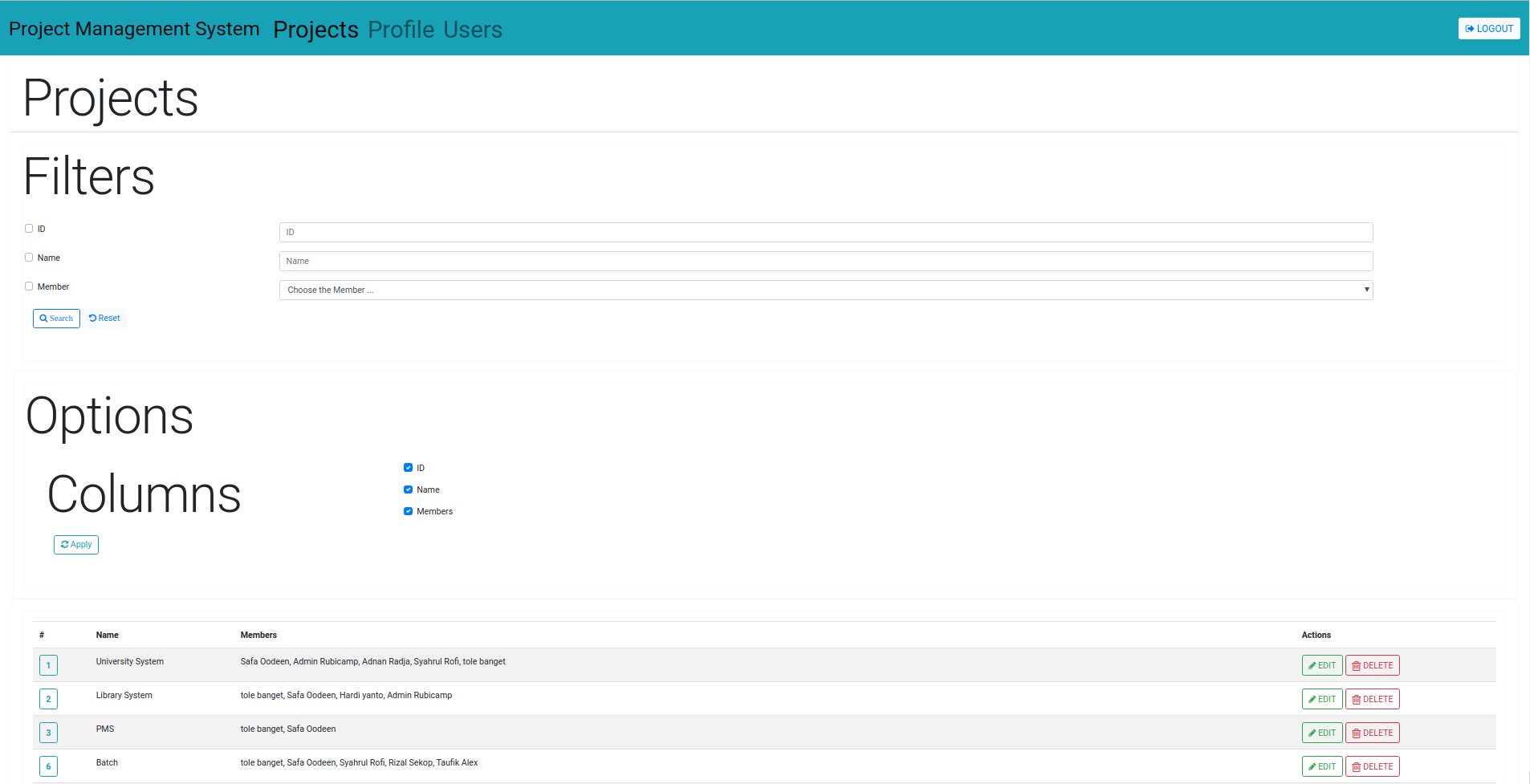Edit the University System project
The height and width of the screenshot is (784, 1530).
1321,666
